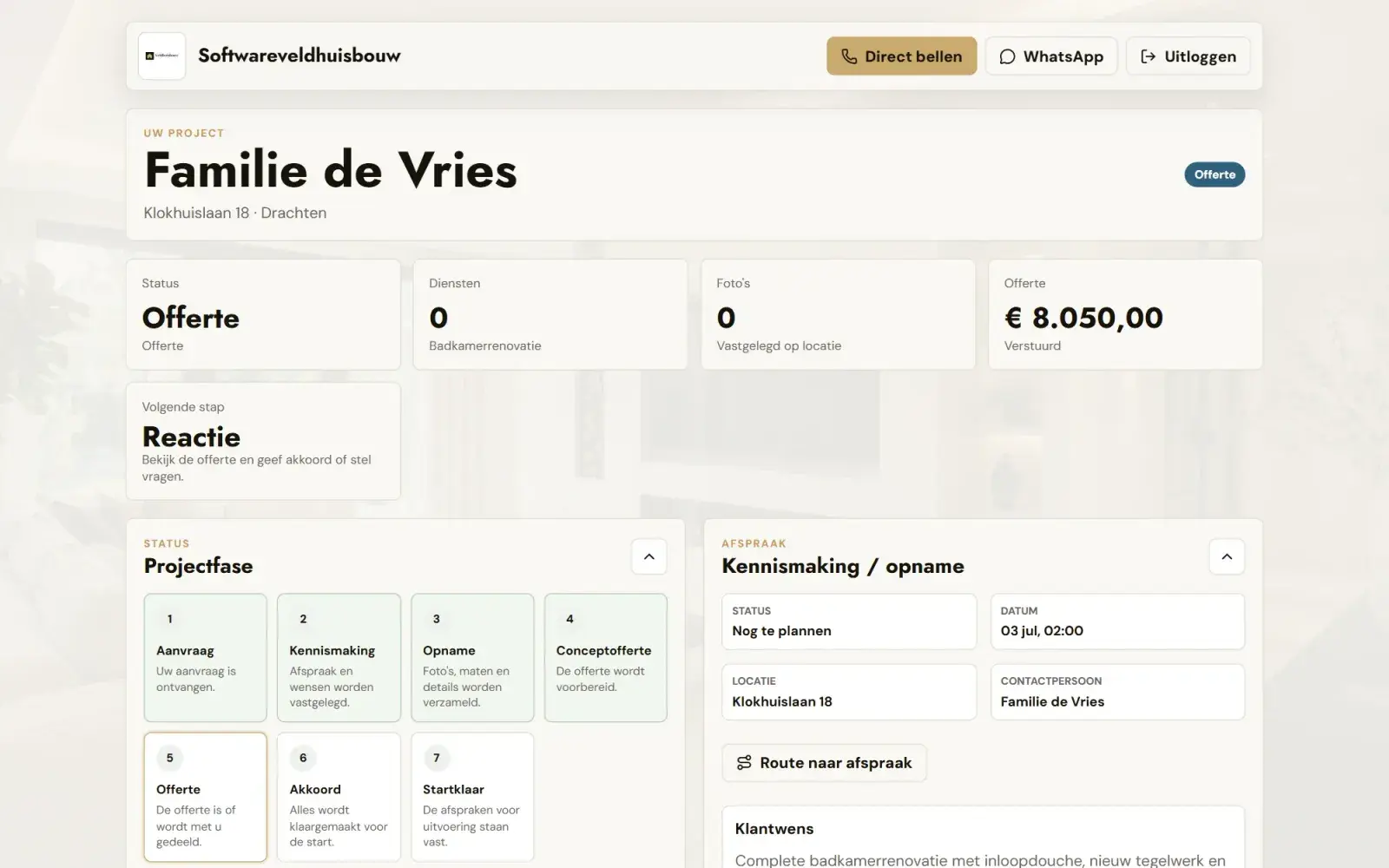1389x868 pixels.
Task: Click the Diensten summary card
Action: tap(550, 314)
